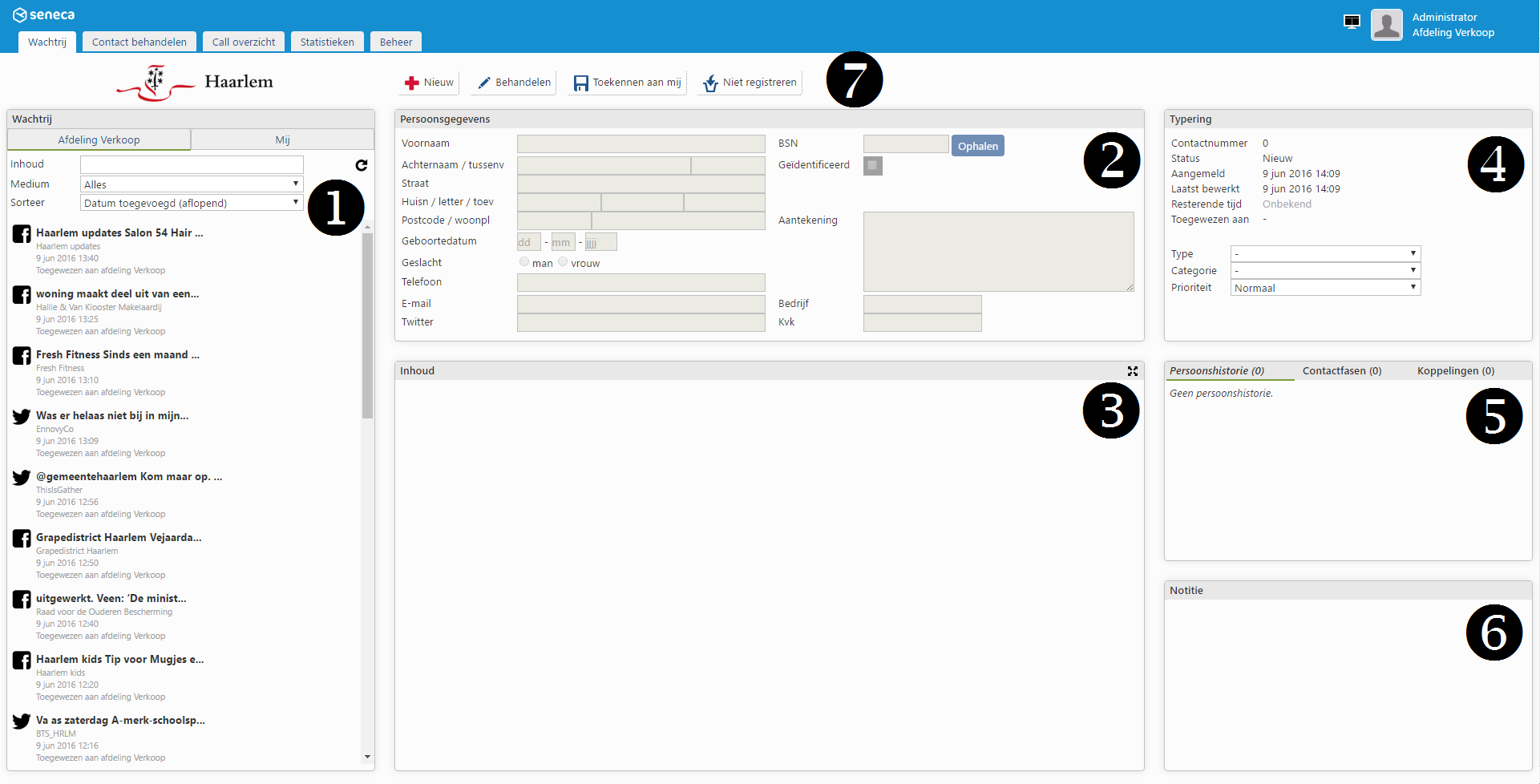Expand the Inhoud panel to fullscreen

click(1132, 371)
